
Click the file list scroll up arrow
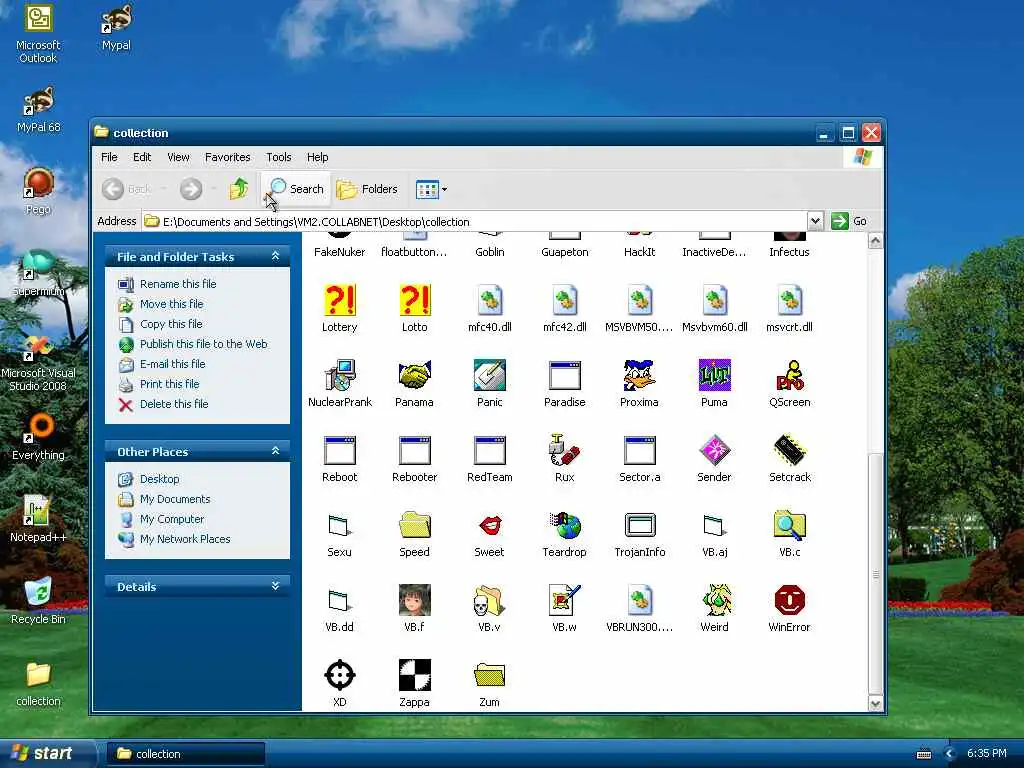click(876, 241)
